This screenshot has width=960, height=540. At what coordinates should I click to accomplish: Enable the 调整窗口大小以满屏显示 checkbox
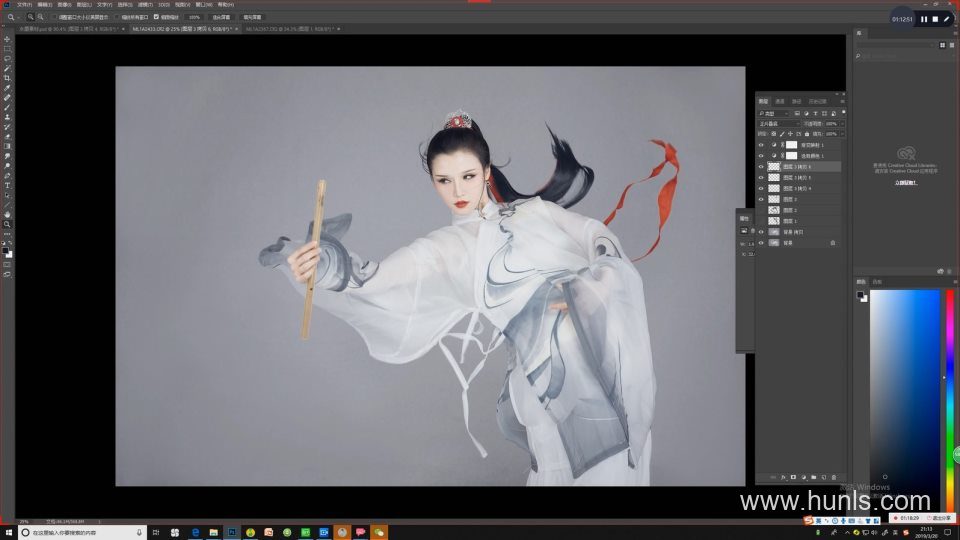coord(54,17)
